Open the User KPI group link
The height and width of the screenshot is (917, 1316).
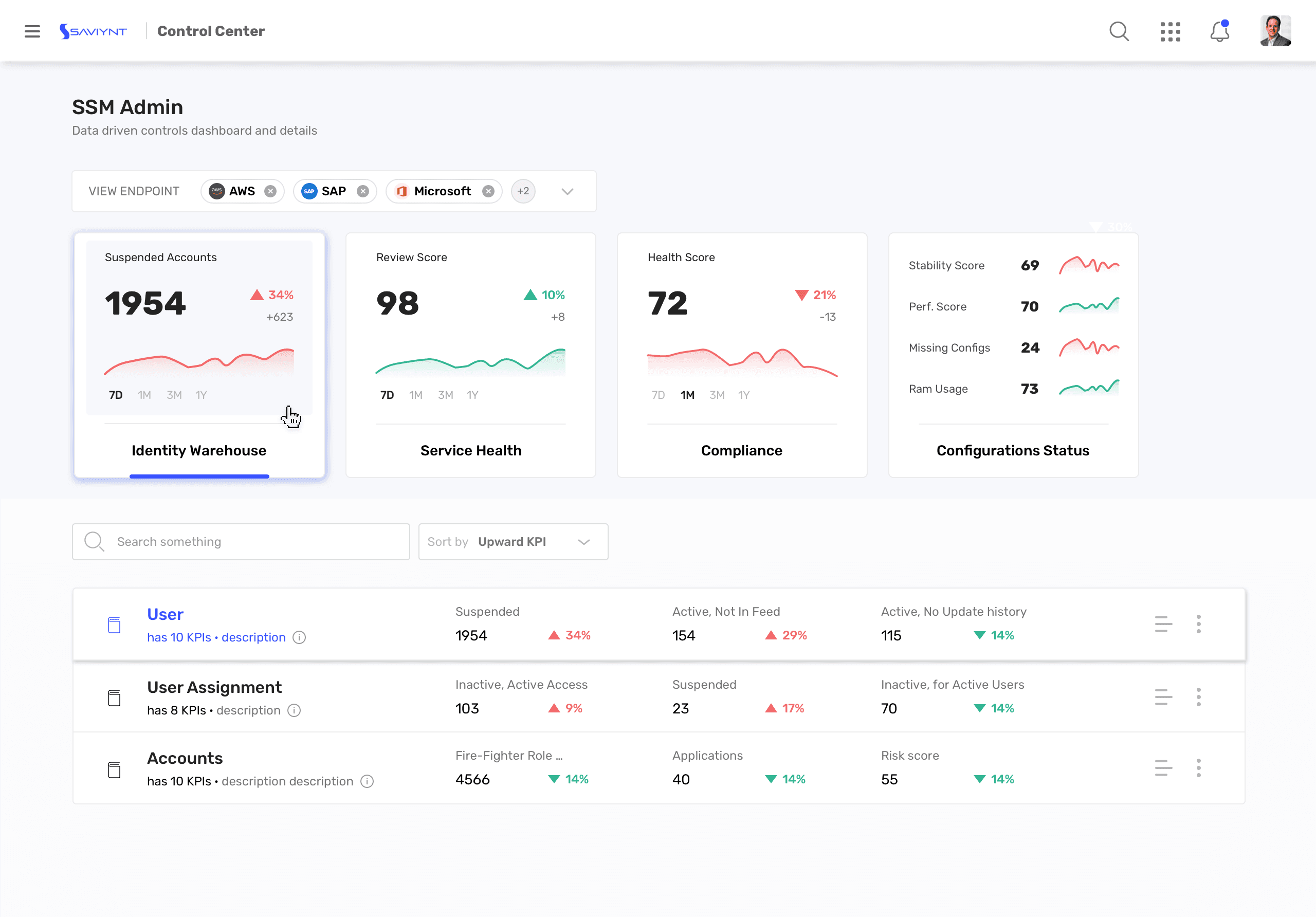(165, 614)
